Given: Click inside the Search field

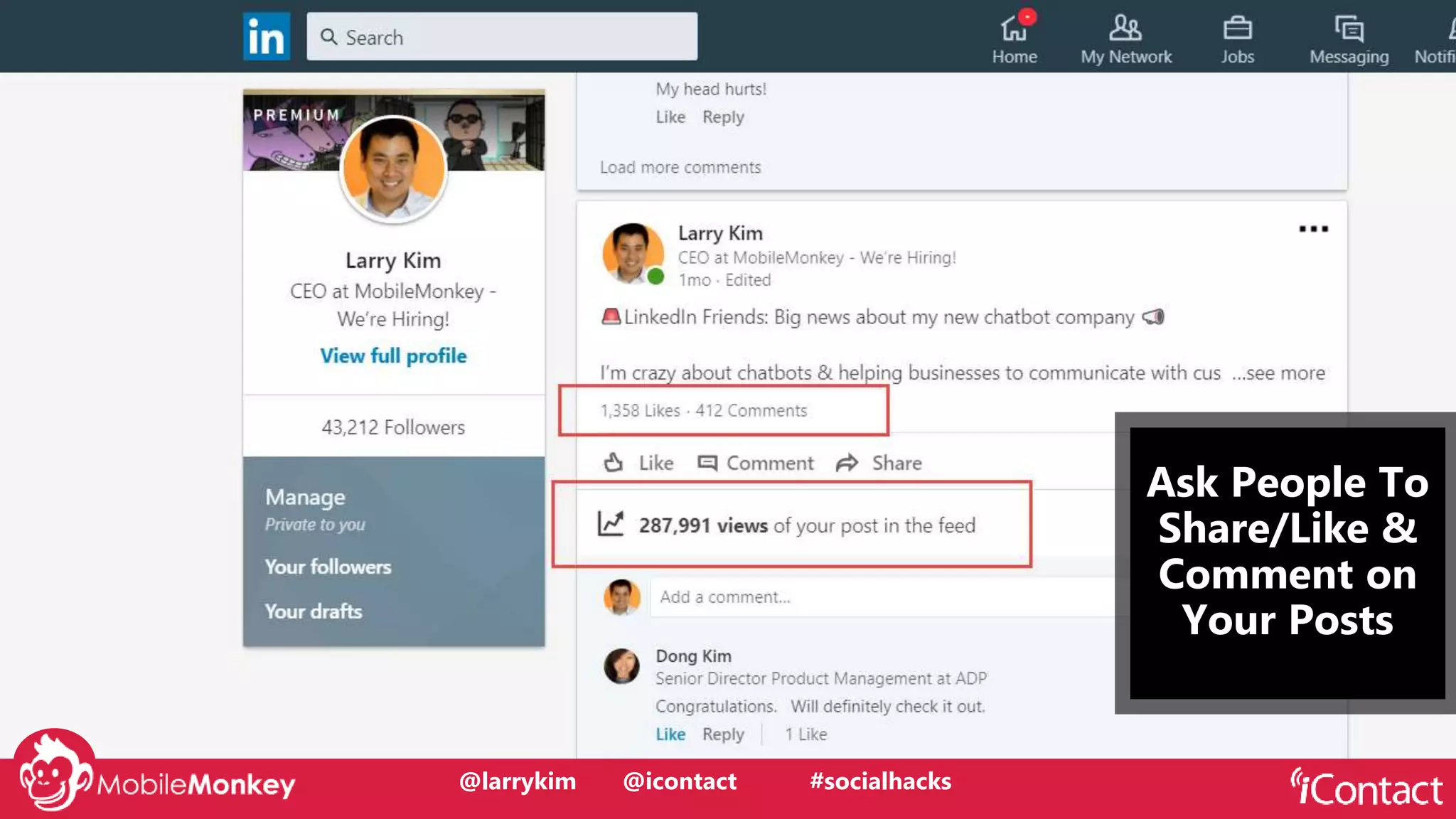Looking at the screenshot, I should point(502,36).
